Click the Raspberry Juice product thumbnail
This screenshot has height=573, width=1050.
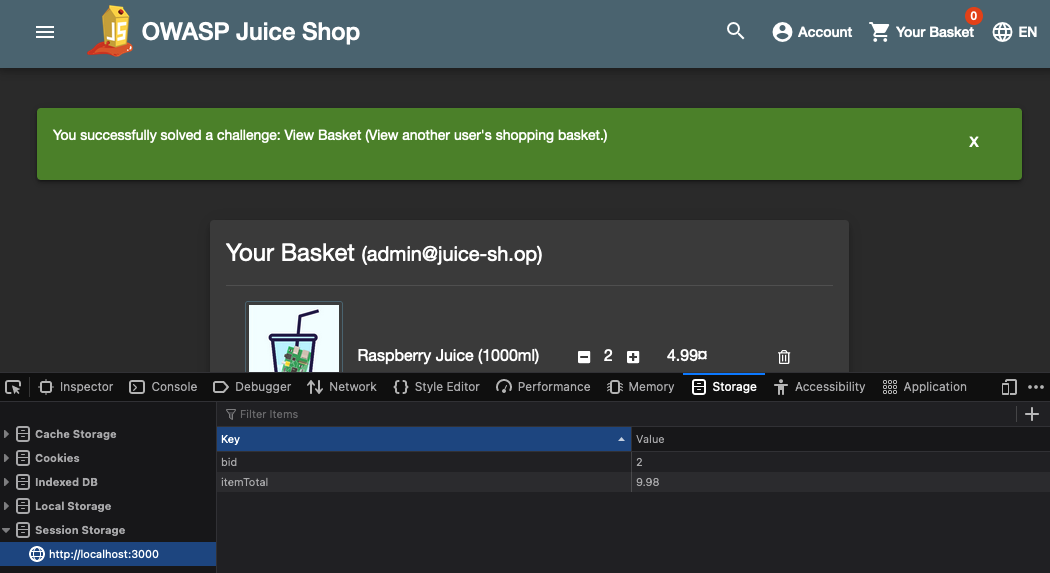click(x=294, y=337)
